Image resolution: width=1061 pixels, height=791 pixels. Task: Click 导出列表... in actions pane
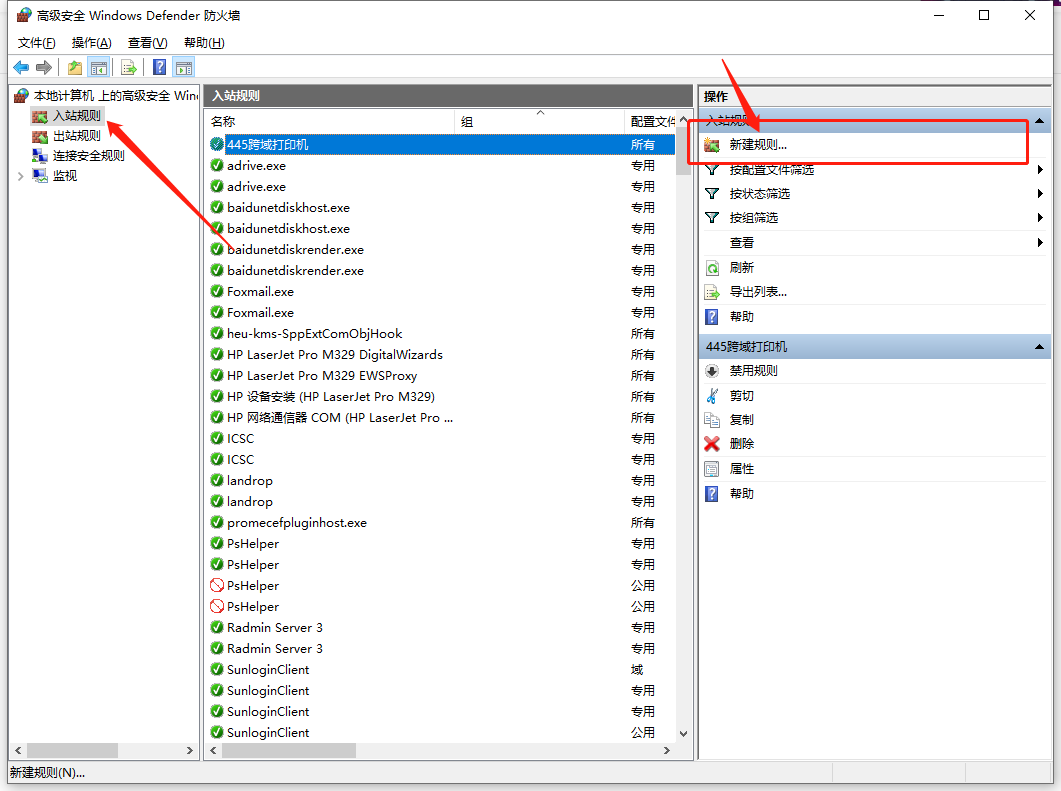(x=758, y=292)
